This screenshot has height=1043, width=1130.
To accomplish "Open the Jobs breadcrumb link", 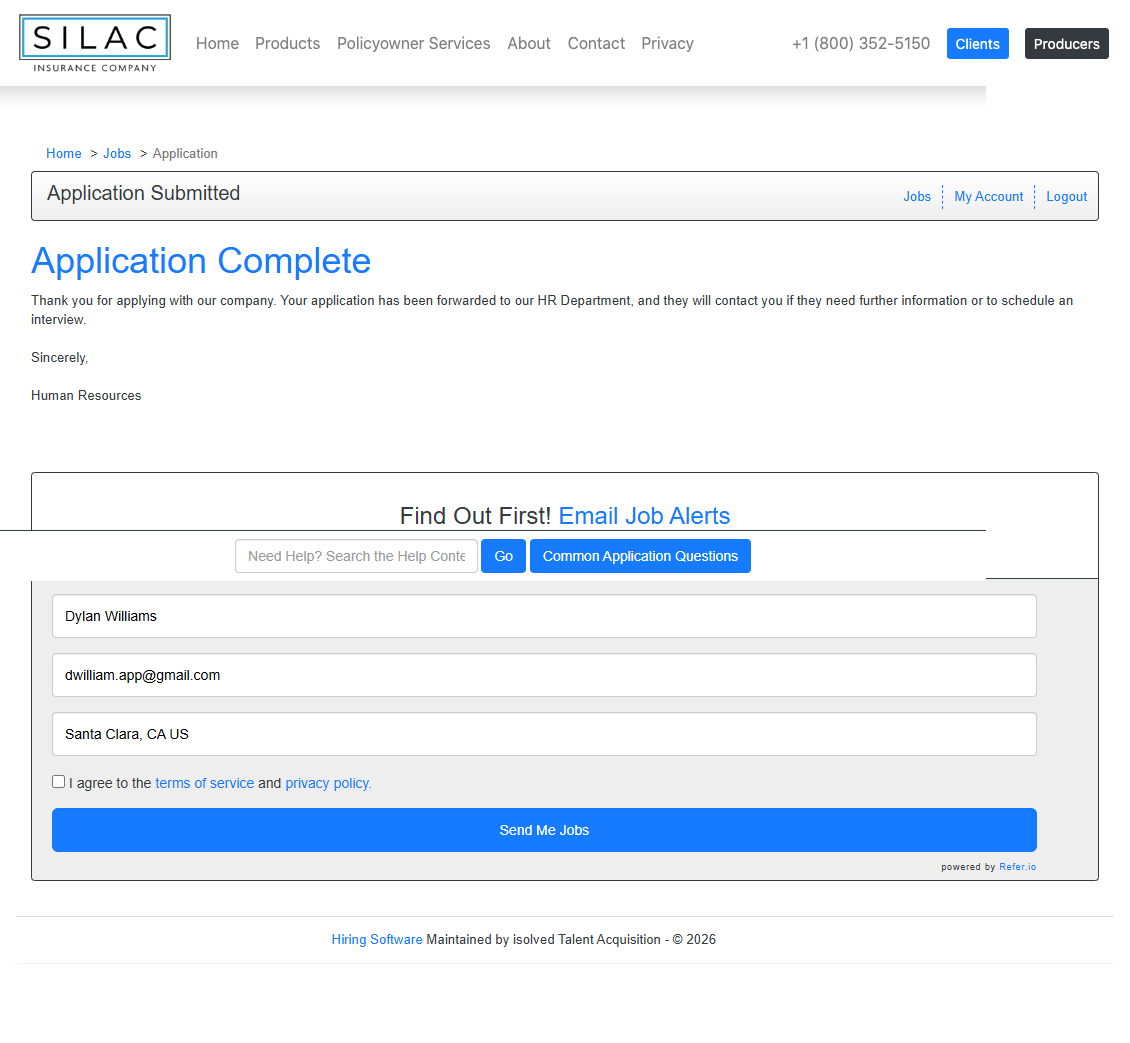I will click(x=117, y=153).
